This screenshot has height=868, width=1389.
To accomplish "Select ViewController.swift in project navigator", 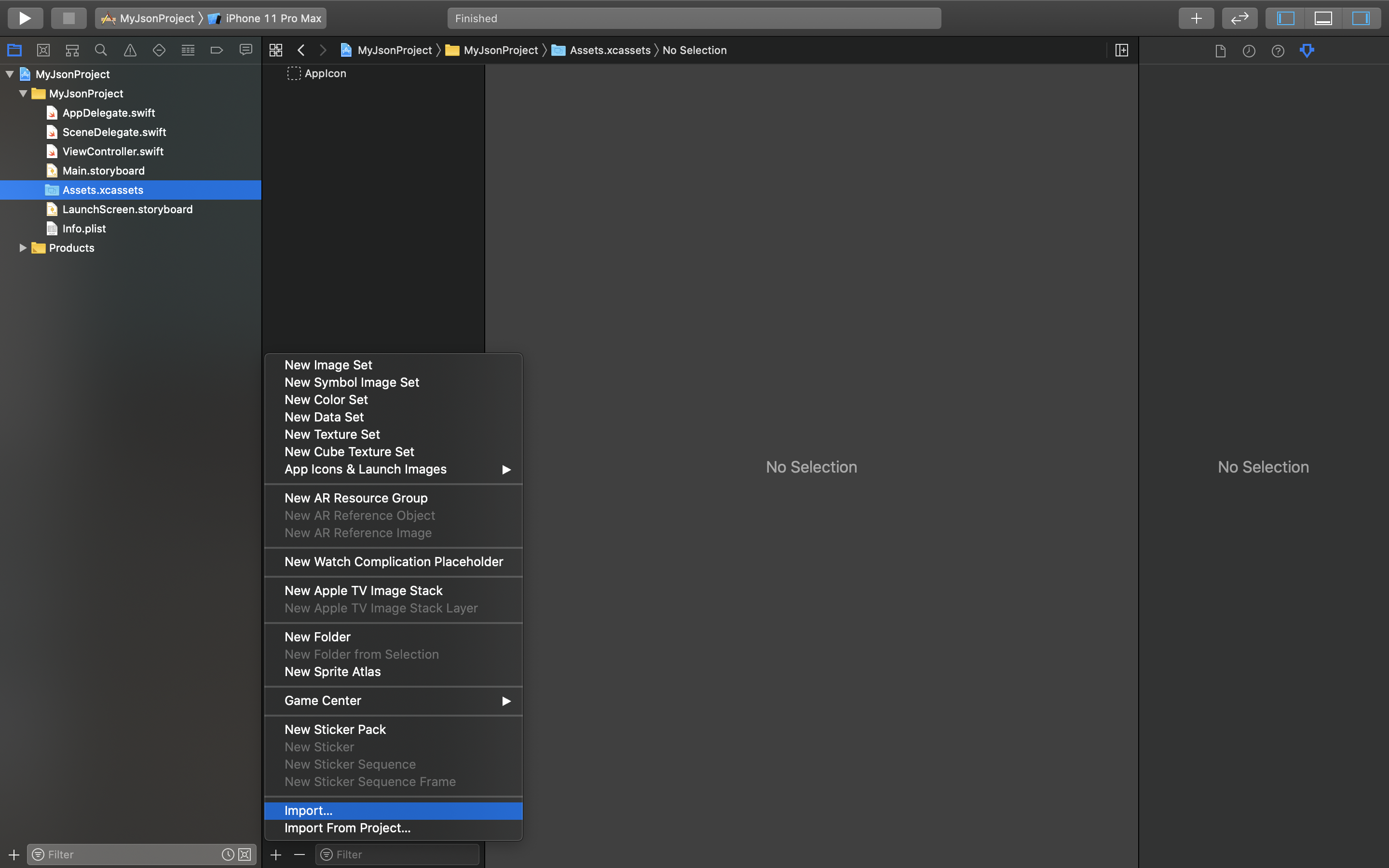I will pyautogui.click(x=113, y=151).
